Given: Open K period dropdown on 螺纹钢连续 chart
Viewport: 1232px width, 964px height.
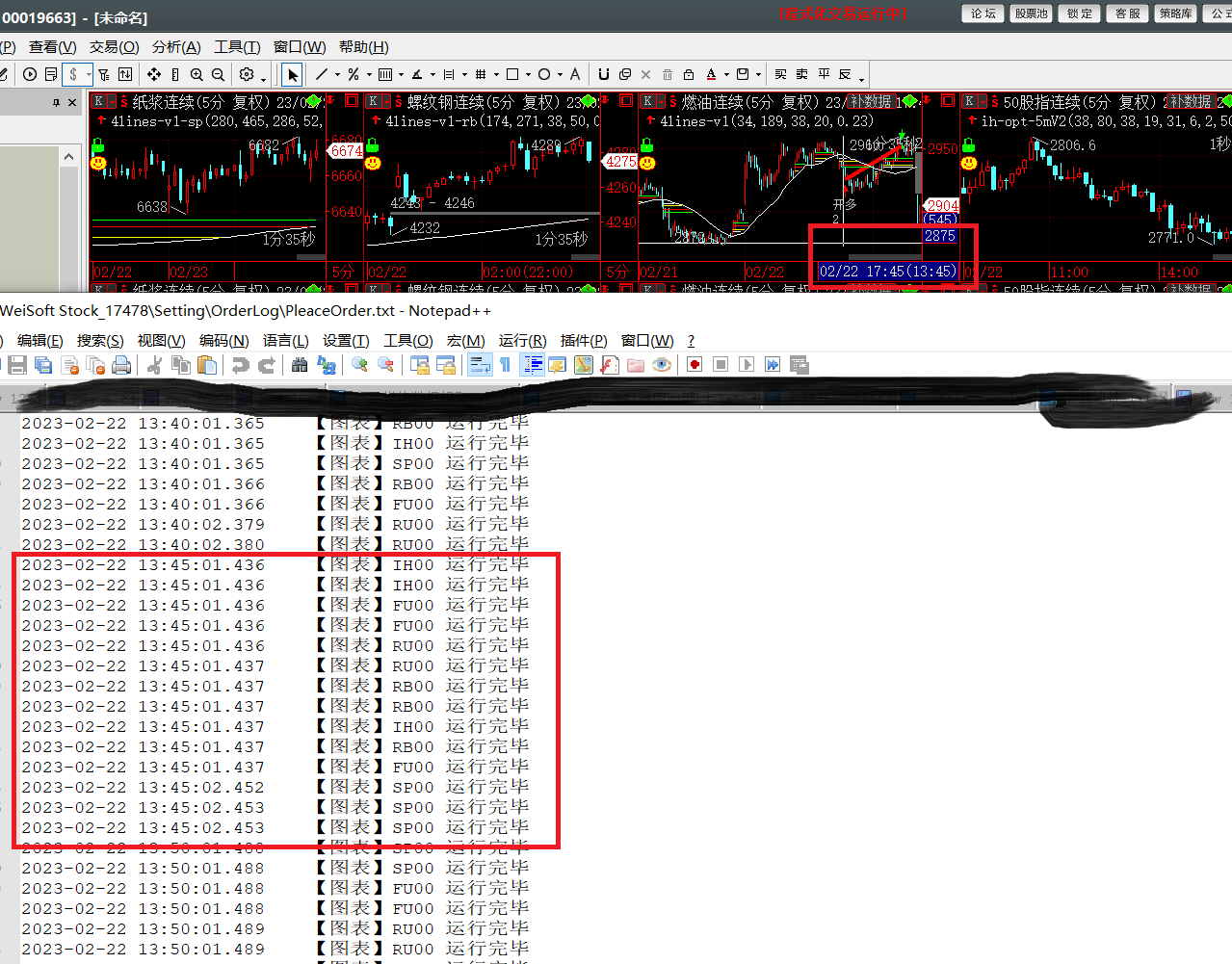Looking at the screenshot, I should click(x=386, y=101).
